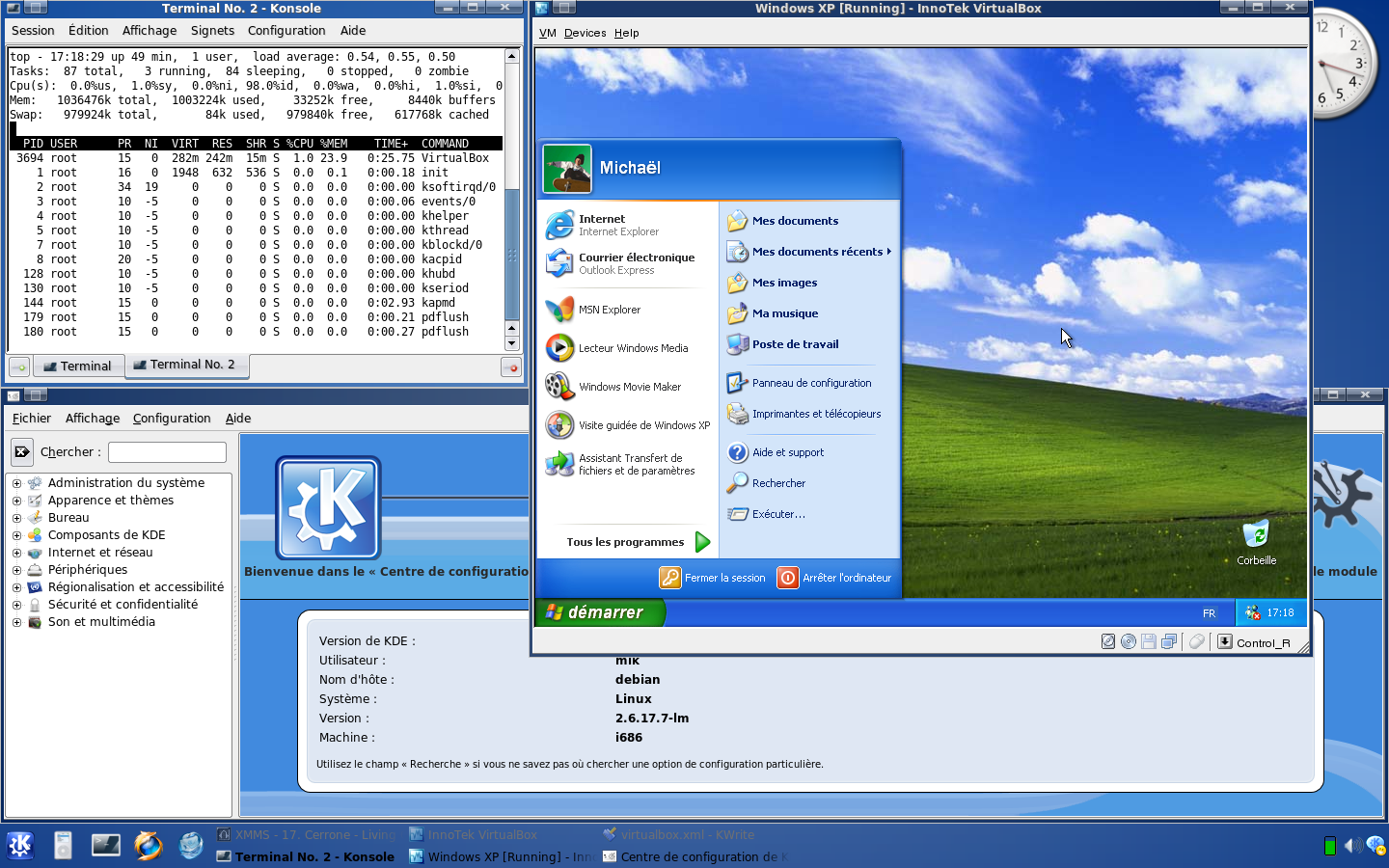The image size is (1389, 868).
Task: Click Arrêter l'ordinateur
Action: coord(835,578)
